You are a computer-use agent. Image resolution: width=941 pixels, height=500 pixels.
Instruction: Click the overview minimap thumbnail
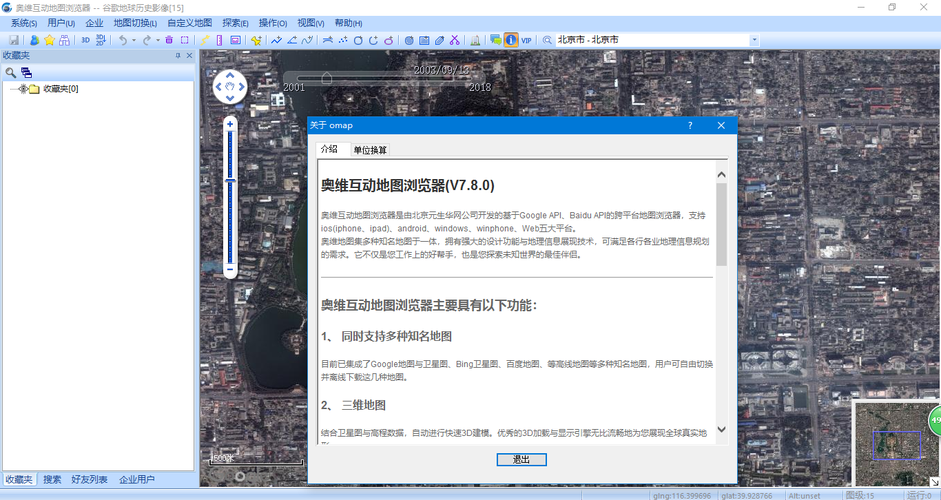pos(896,444)
